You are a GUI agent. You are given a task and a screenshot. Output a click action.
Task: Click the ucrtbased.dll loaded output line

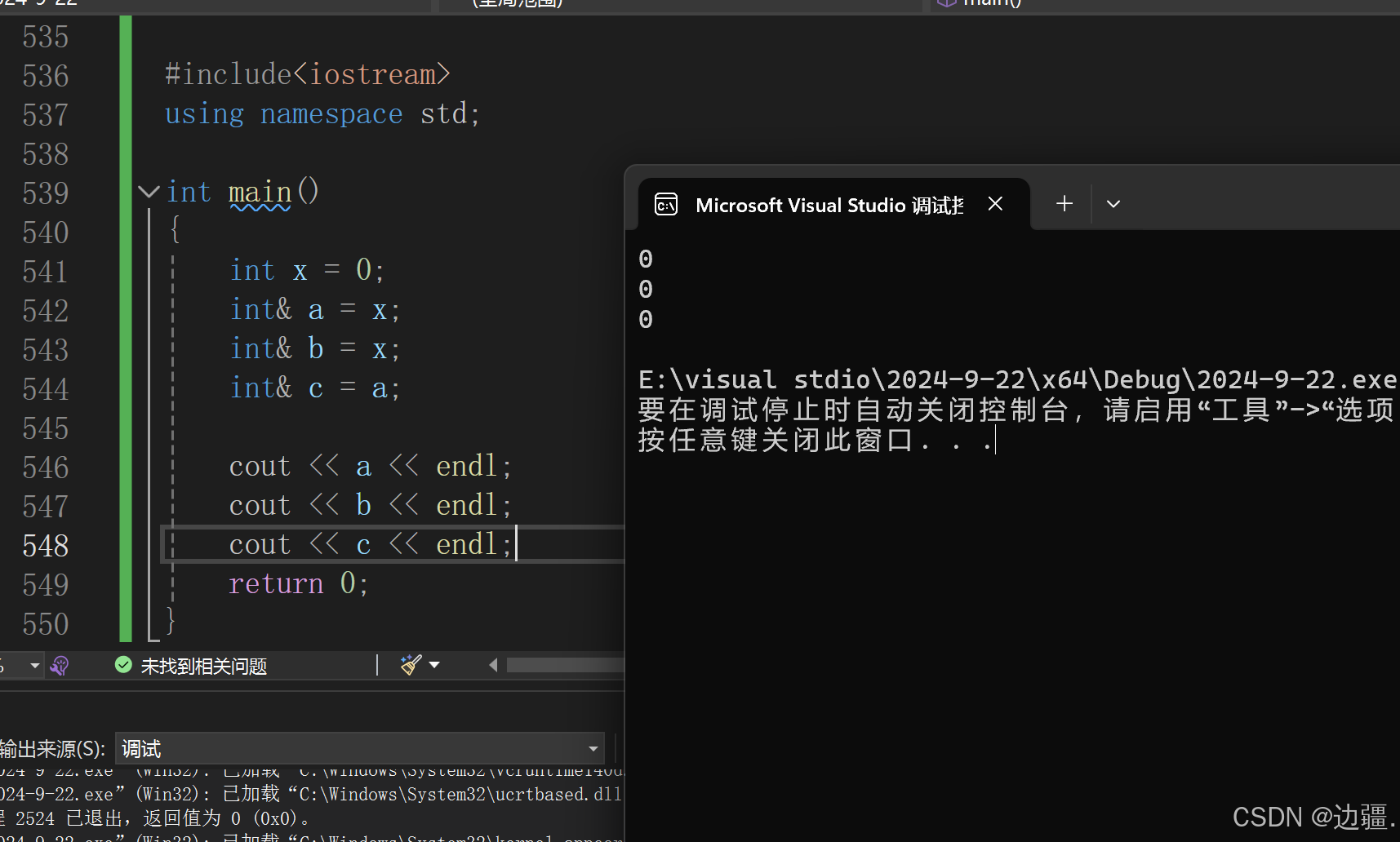pyautogui.click(x=311, y=794)
